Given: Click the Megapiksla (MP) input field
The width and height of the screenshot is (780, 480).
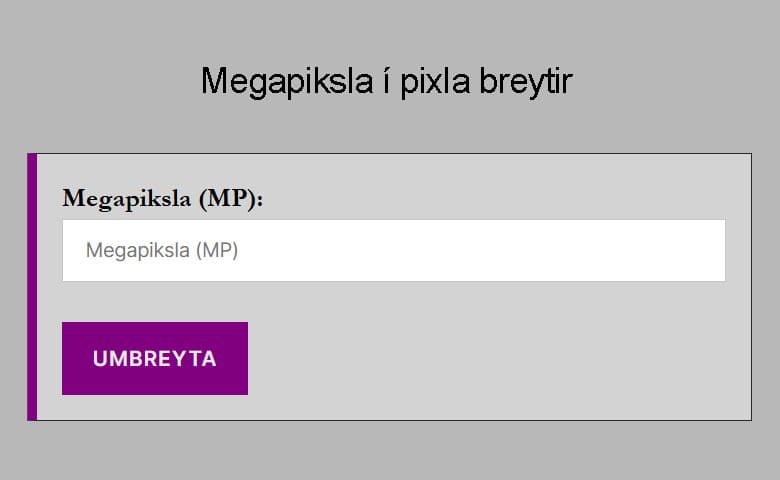Looking at the screenshot, I should coord(393,250).
